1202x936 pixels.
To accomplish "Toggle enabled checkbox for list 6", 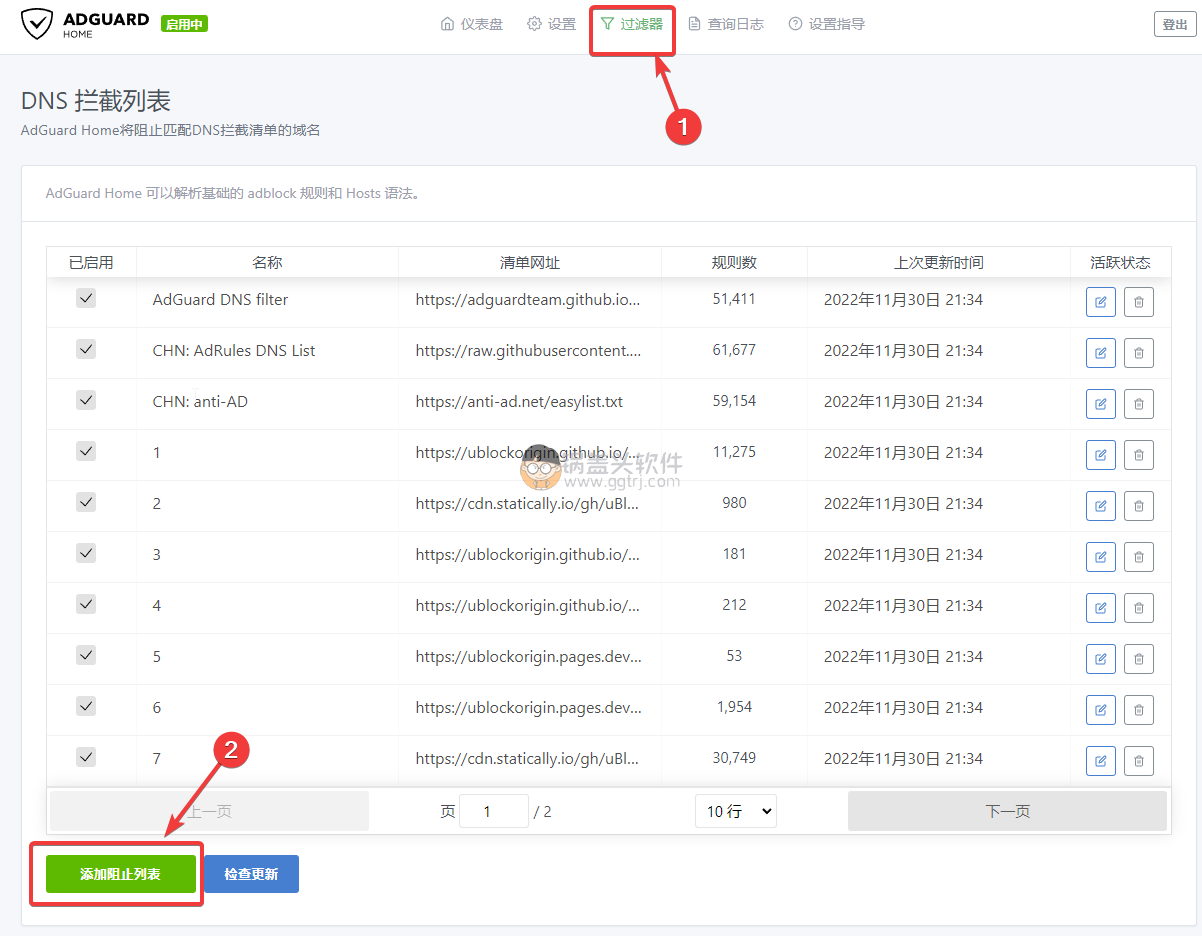I will pos(86,706).
